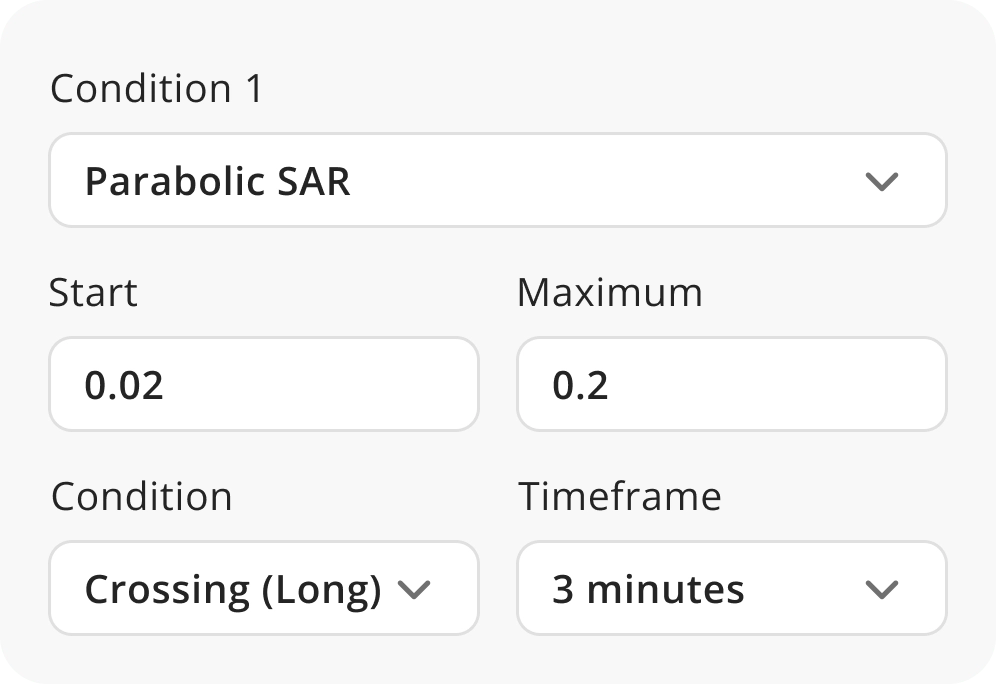Click the "Condition" label above Crossing (Long)
The image size is (996, 684).
pos(141,497)
